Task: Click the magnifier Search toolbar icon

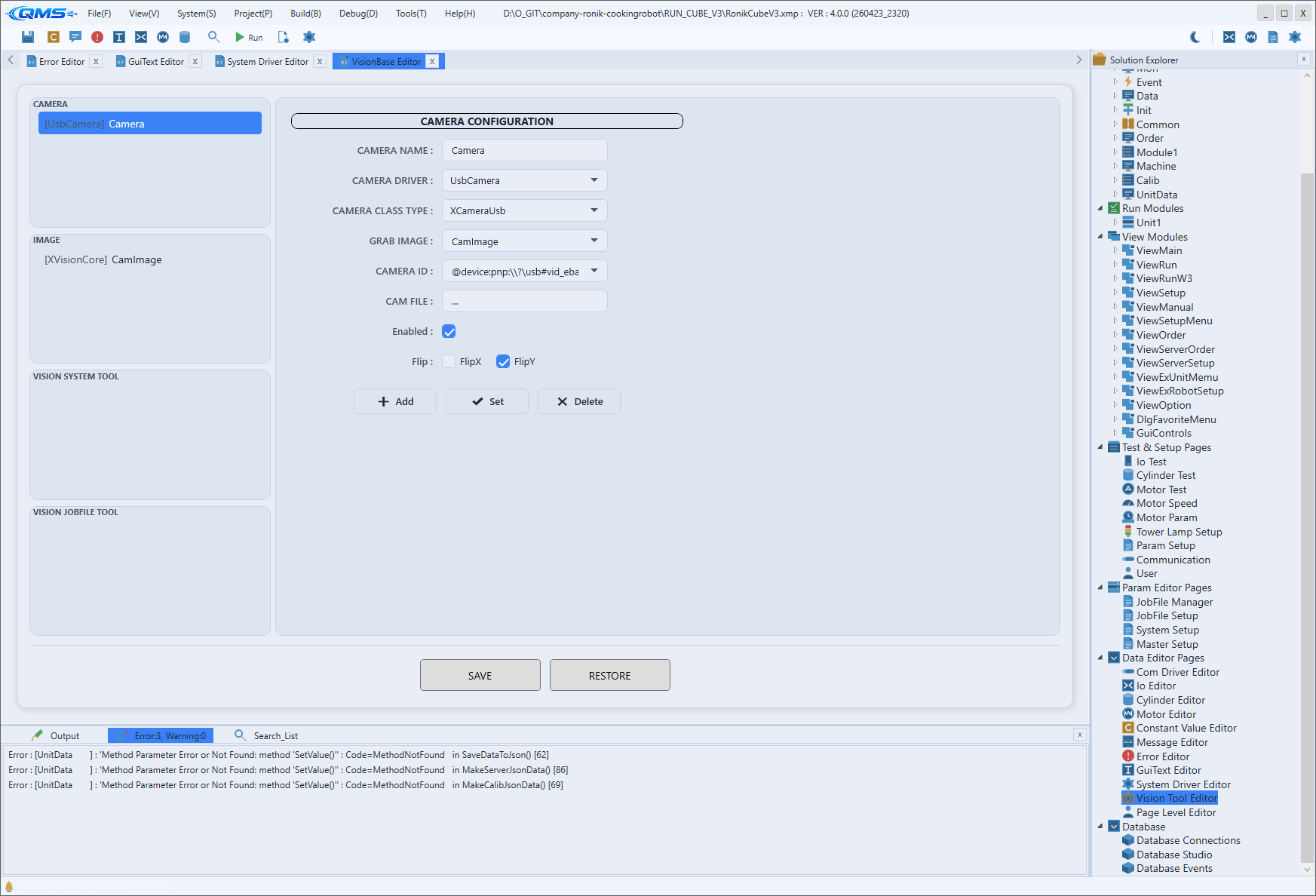Action: click(x=214, y=37)
